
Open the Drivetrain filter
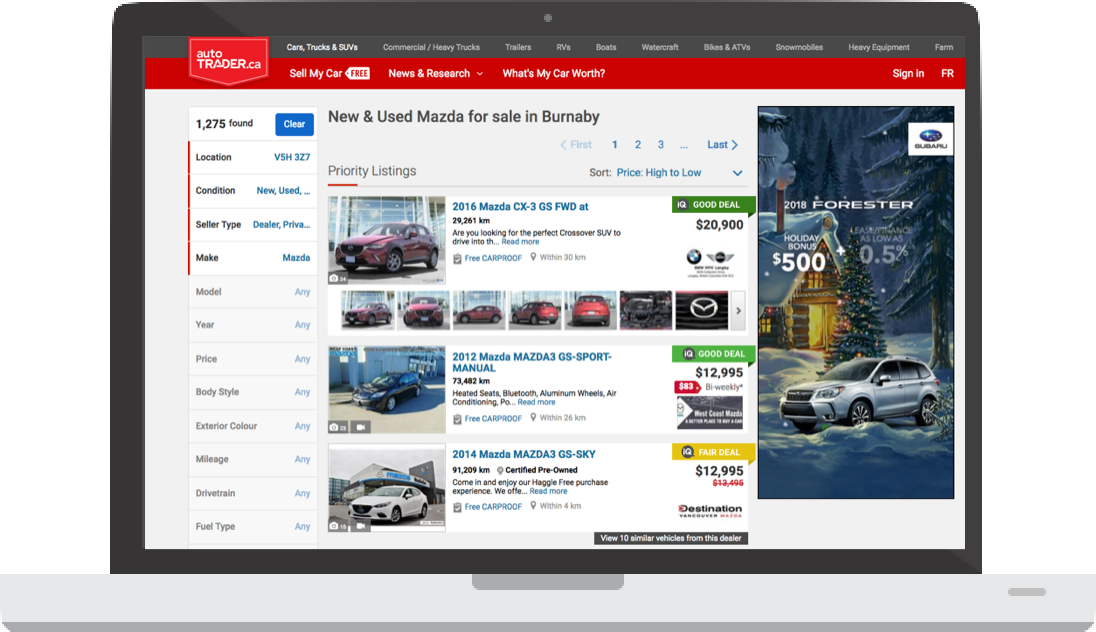coord(253,494)
